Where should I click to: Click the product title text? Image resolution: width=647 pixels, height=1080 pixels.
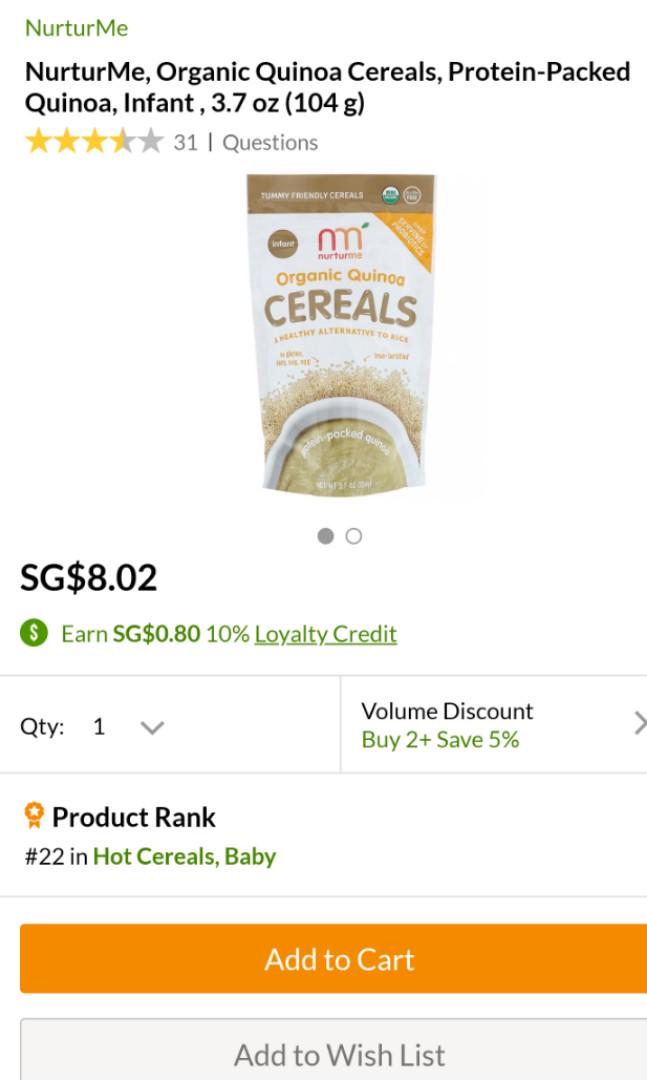327,87
